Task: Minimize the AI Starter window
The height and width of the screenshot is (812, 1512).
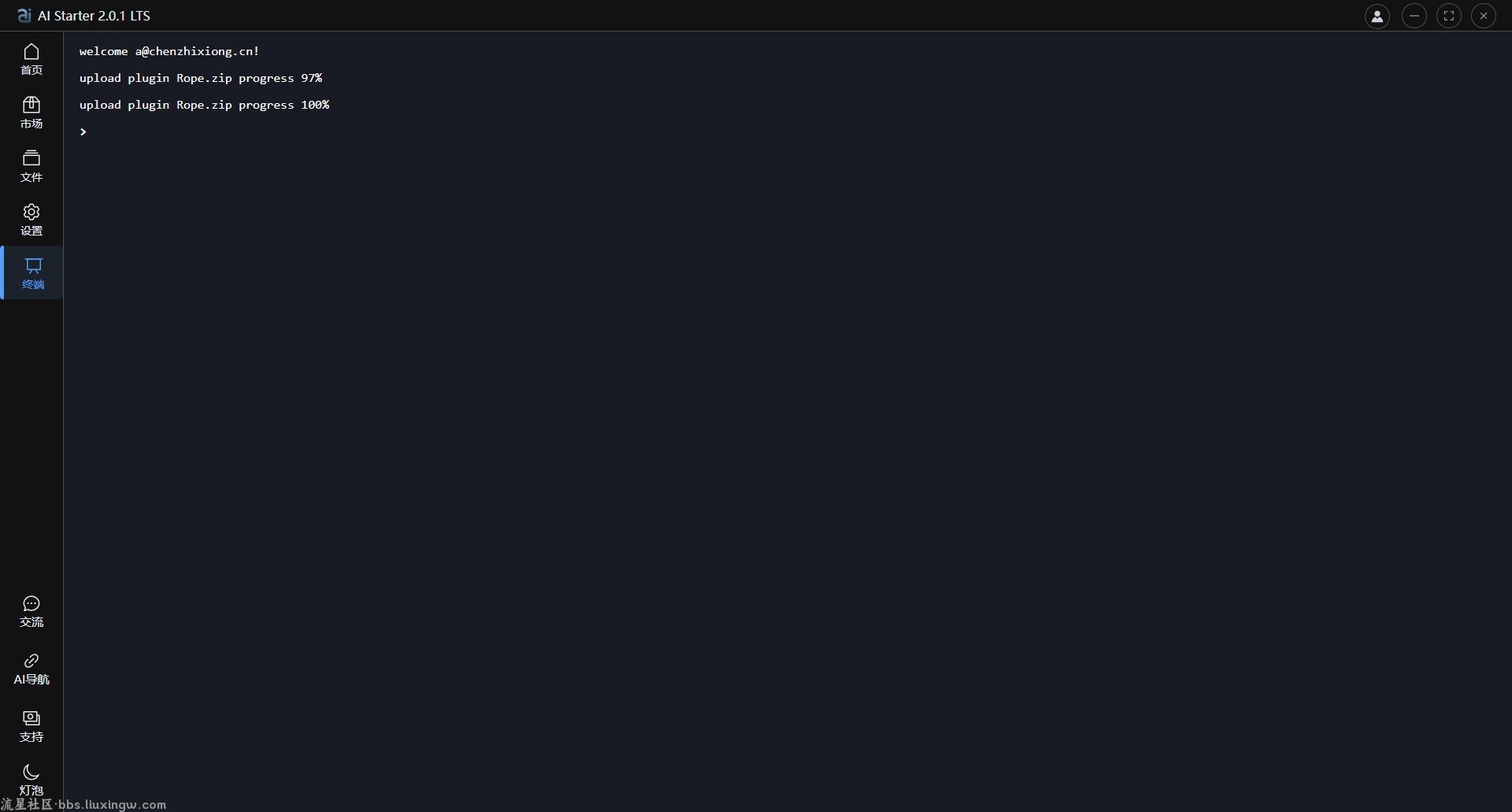Action: 1414,16
